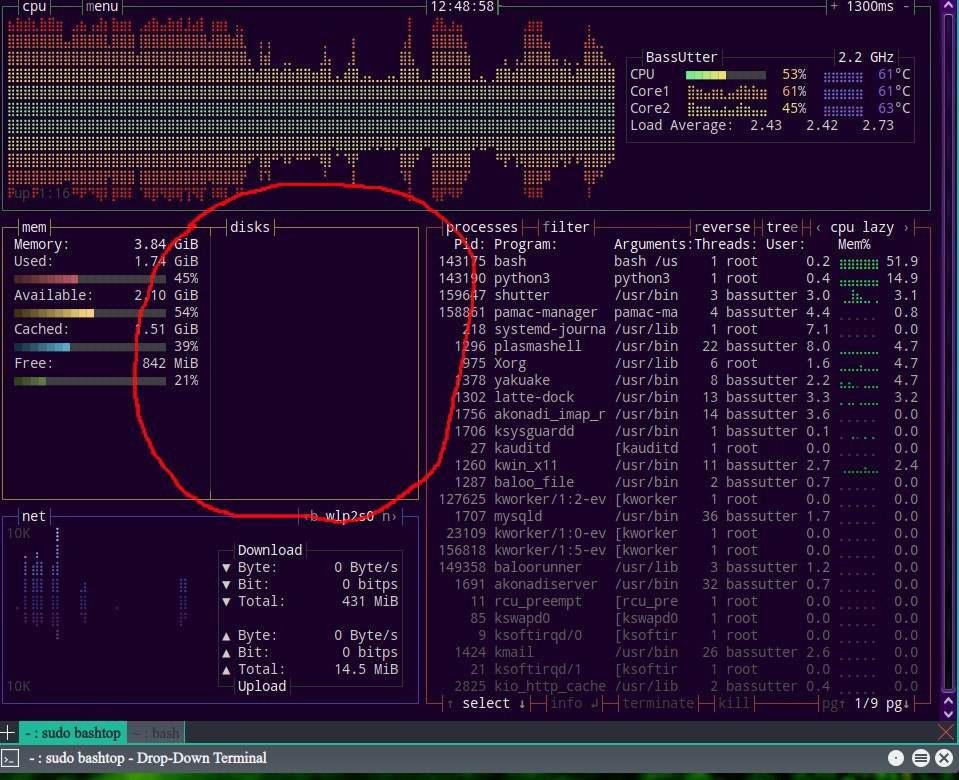This screenshot has height=780, width=959.
Task: Click the disks panel title
Action: point(250,227)
